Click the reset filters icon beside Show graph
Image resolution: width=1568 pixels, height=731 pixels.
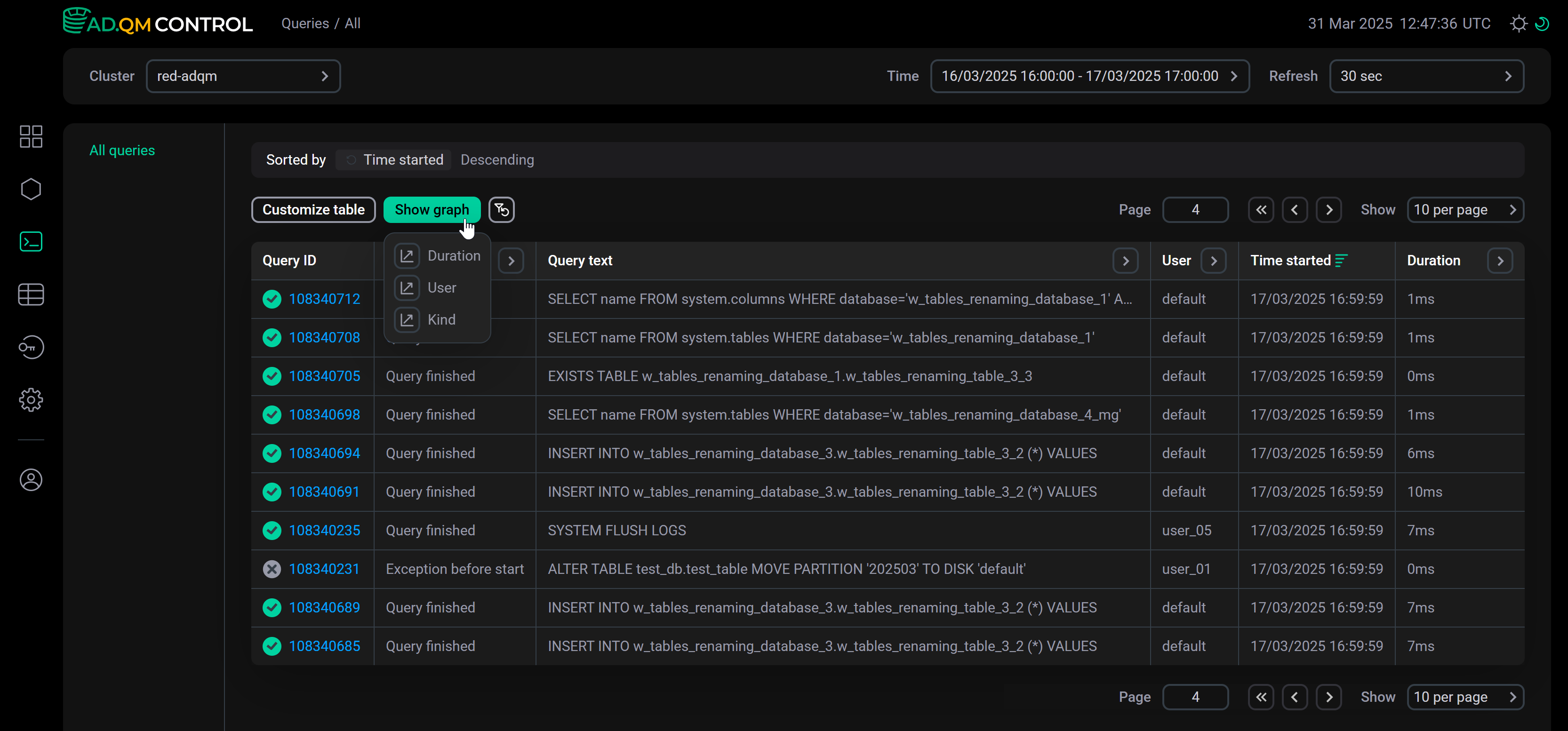coord(501,210)
